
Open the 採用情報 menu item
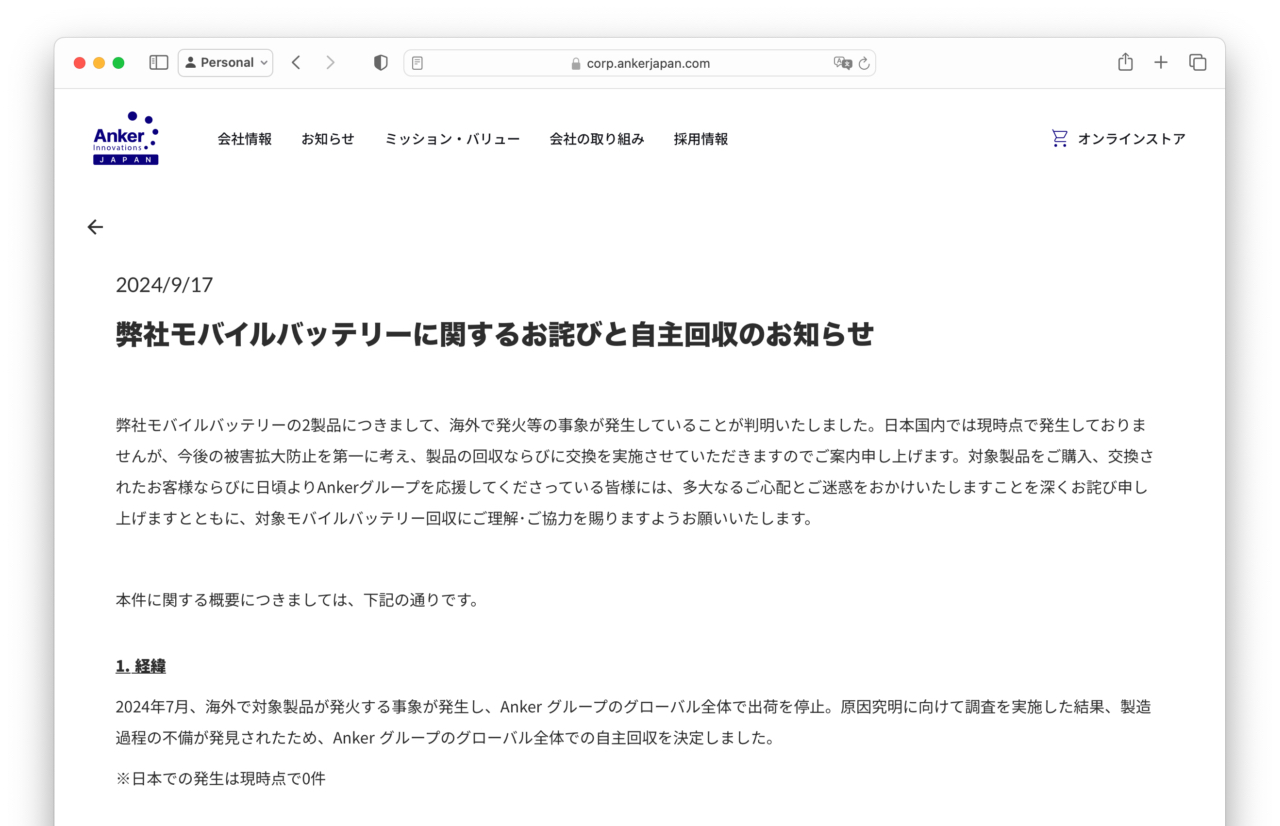701,139
